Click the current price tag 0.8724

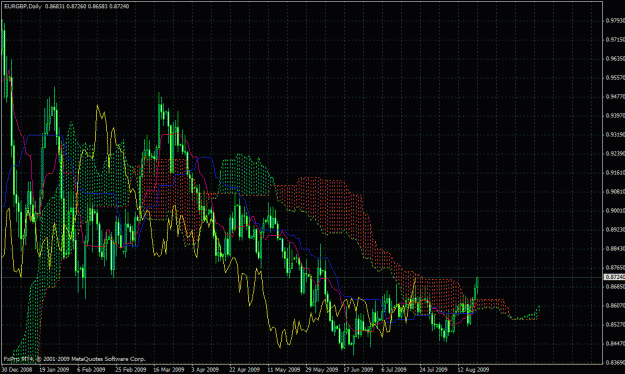tap(615, 277)
